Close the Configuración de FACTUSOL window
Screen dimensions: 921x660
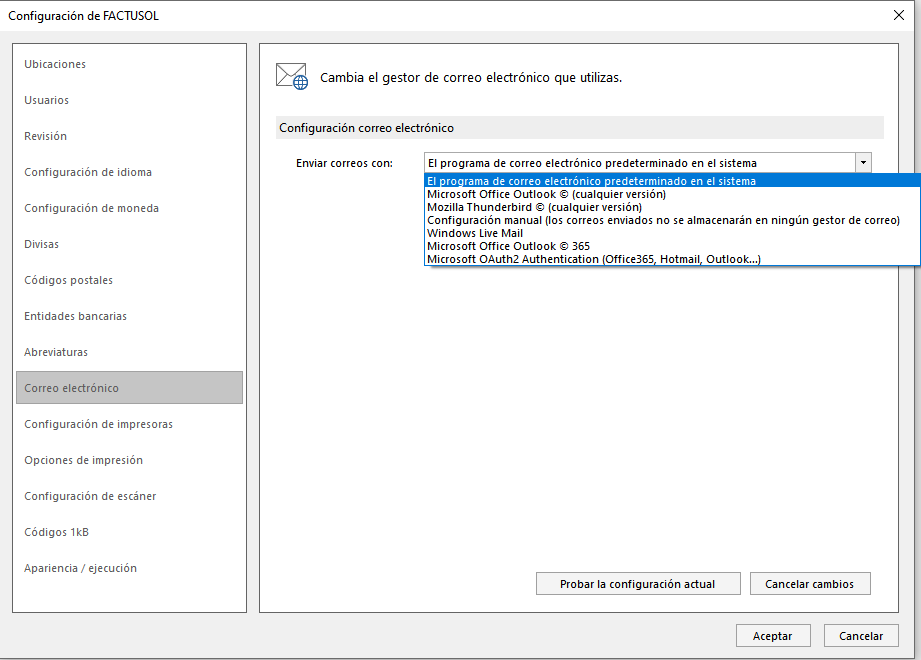point(898,15)
